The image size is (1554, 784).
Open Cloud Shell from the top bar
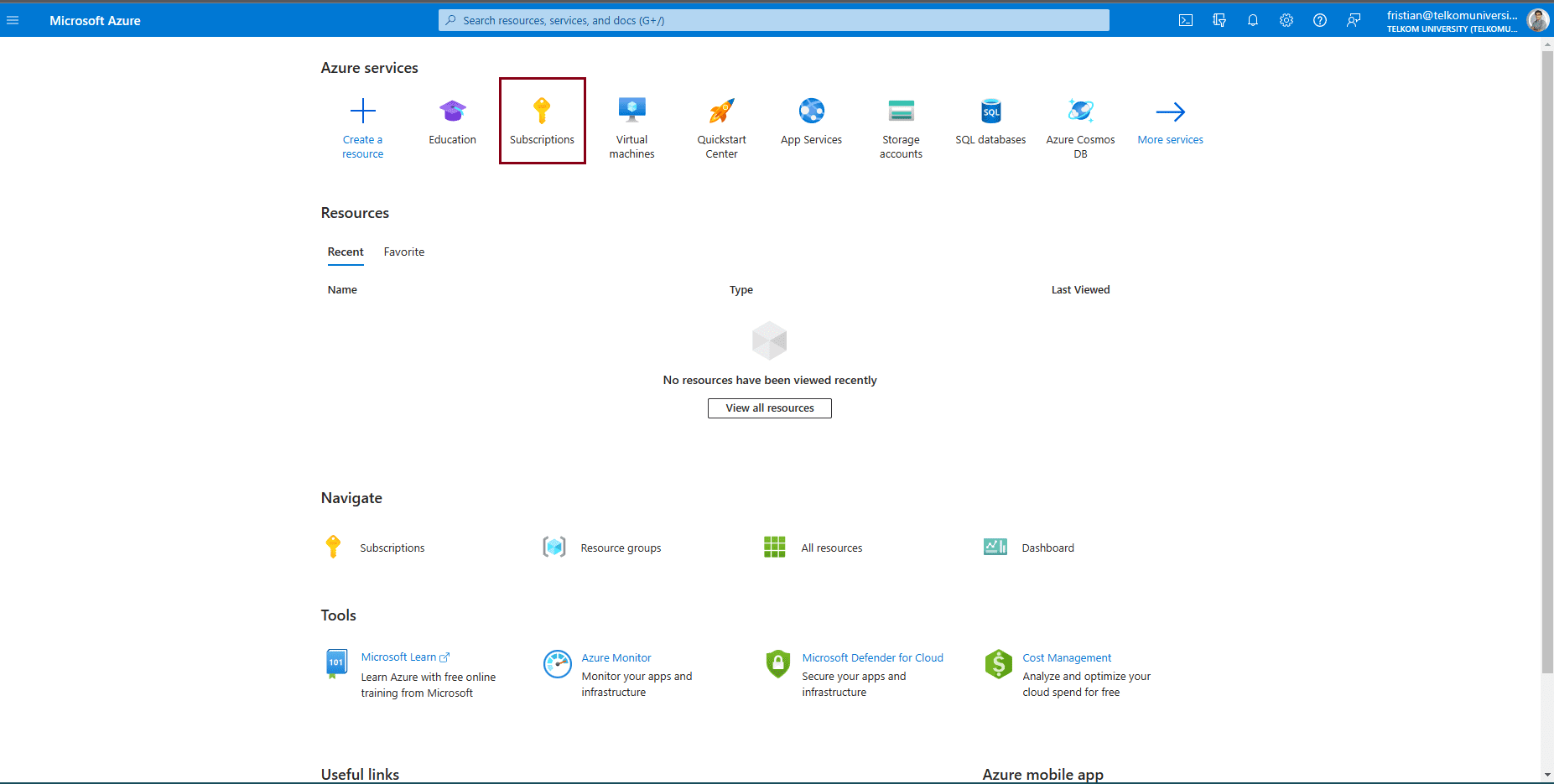click(1186, 20)
